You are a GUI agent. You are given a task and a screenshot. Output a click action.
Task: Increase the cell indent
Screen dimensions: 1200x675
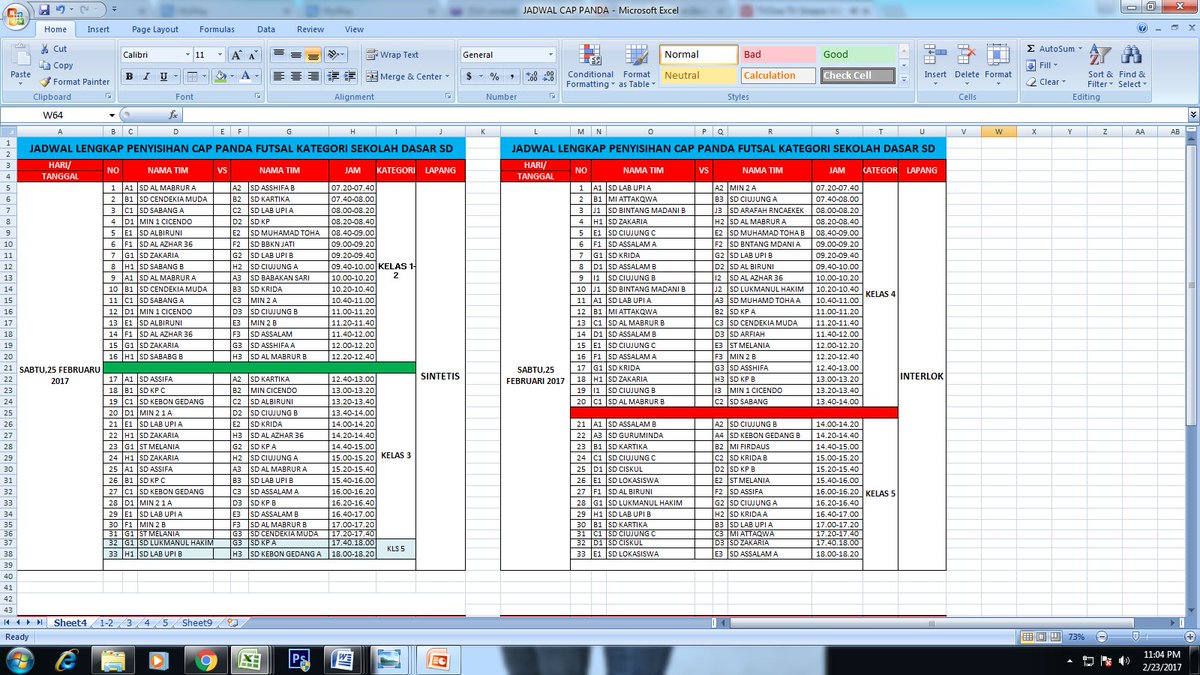pyautogui.click(x=351, y=76)
